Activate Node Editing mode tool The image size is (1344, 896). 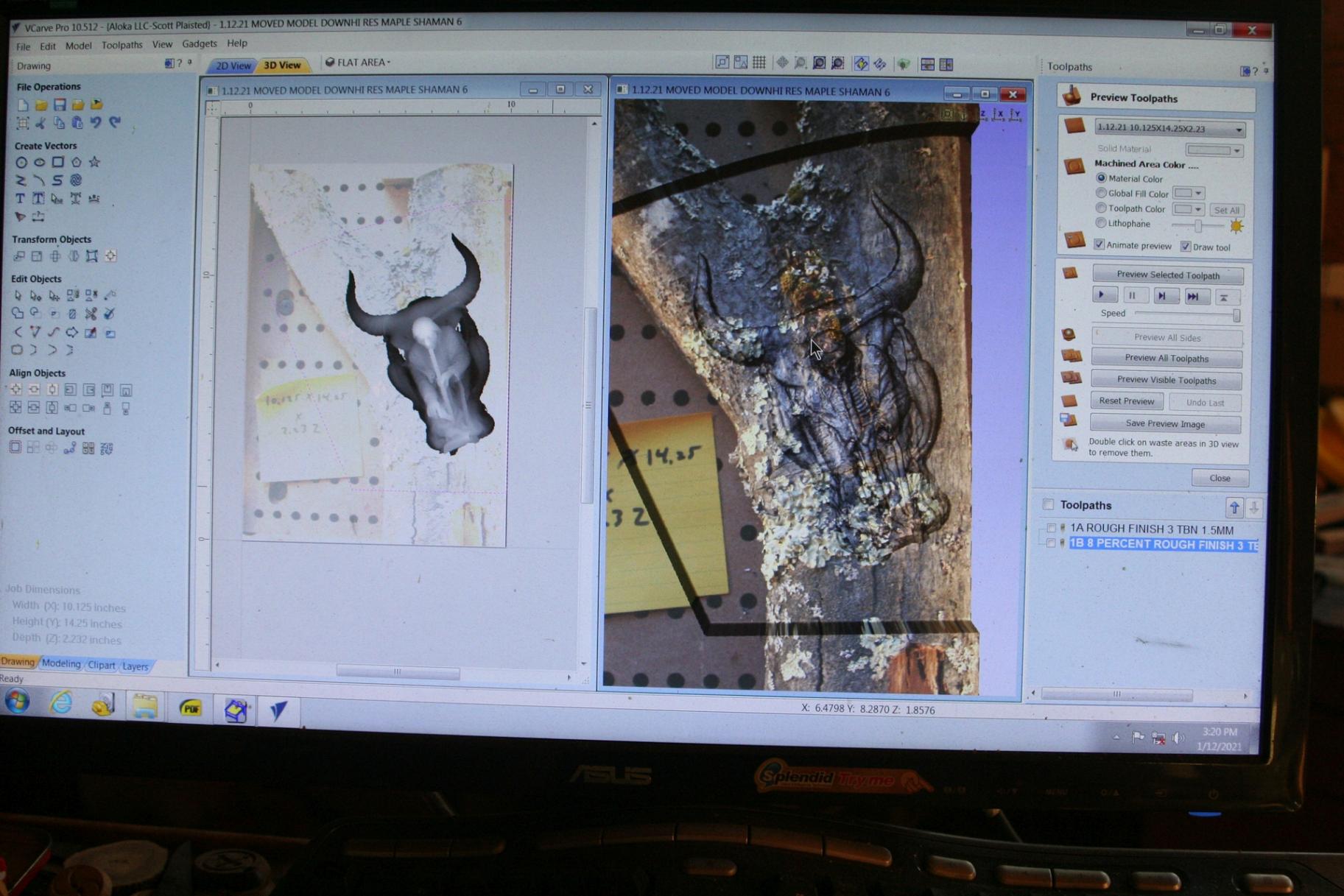[x=35, y=295]
